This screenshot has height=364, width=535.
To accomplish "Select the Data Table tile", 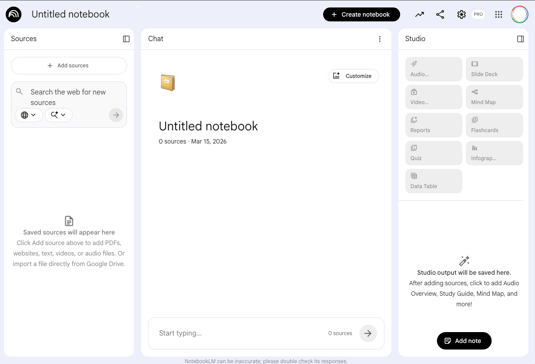I will click(434, 181).
